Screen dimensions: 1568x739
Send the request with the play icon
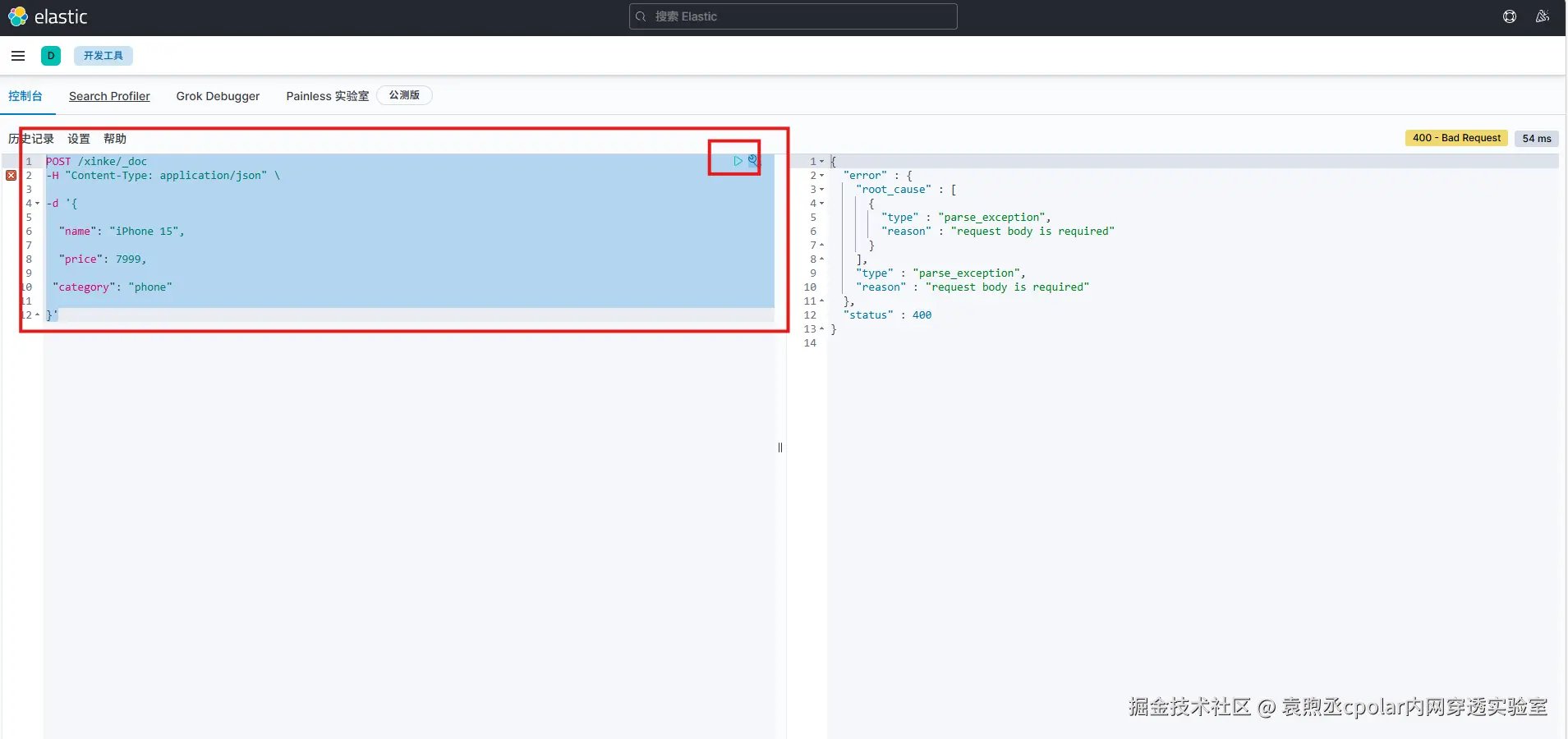[738, 161]
